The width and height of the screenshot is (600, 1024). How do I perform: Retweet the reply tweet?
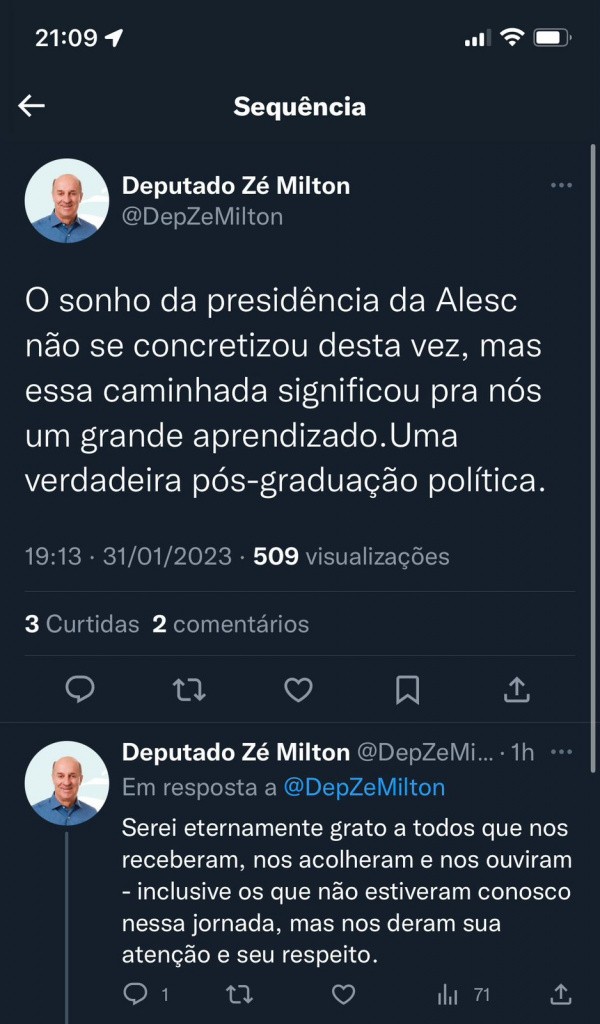point(237,994)
